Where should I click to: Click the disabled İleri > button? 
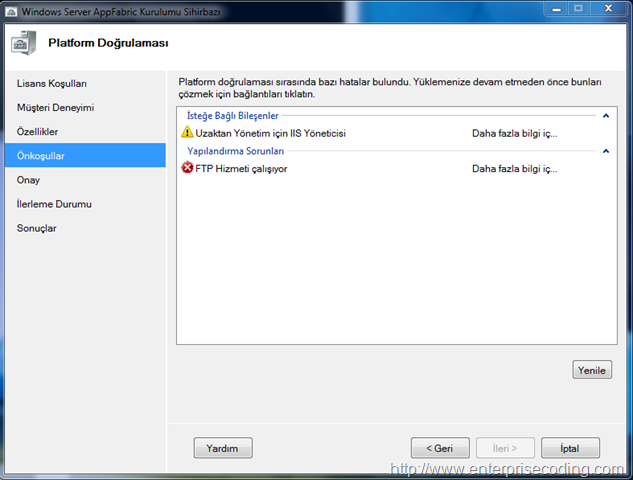tap(505, 448)
